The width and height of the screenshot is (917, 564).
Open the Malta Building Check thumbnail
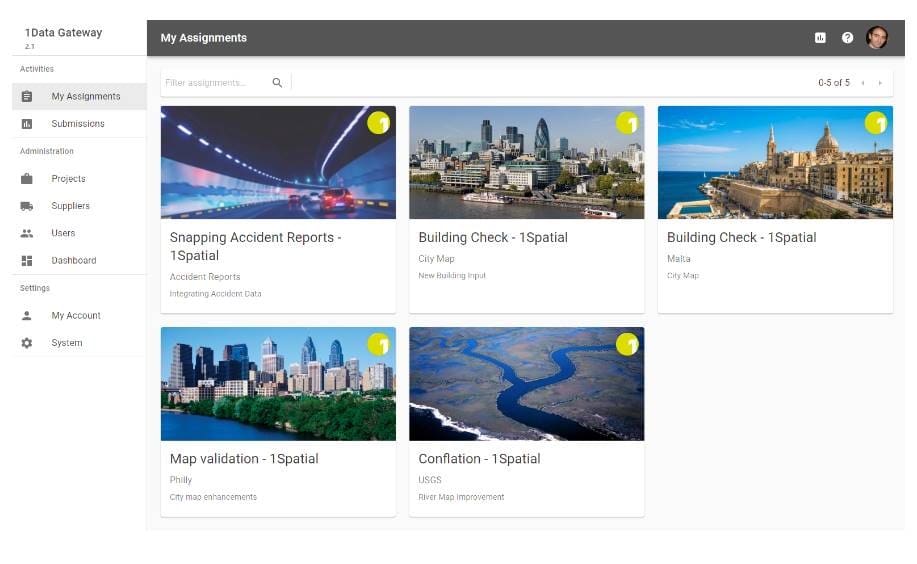point(775,162)
